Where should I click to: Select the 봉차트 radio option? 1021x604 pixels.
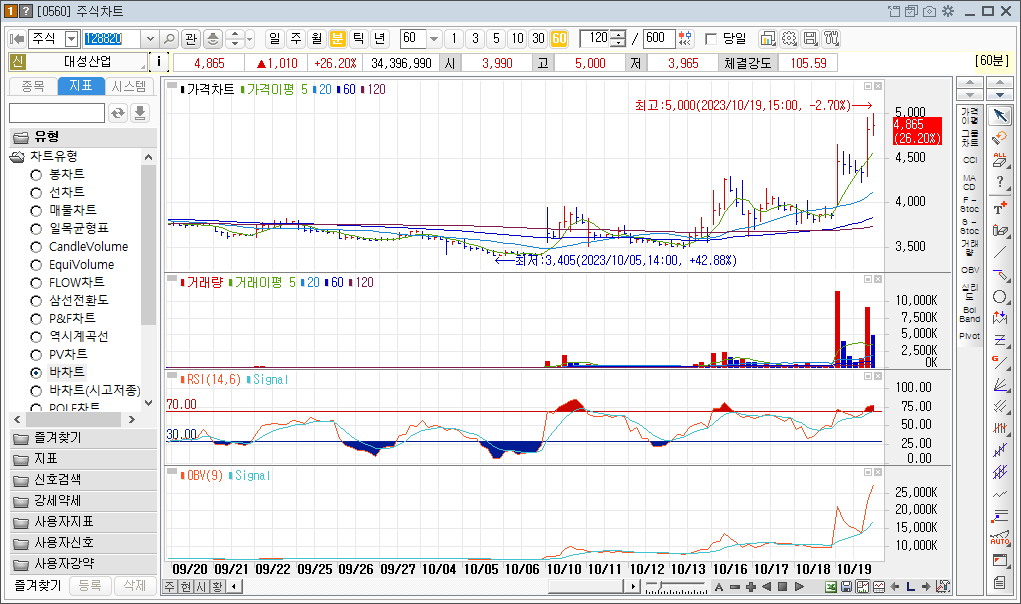tap(36, 174)
